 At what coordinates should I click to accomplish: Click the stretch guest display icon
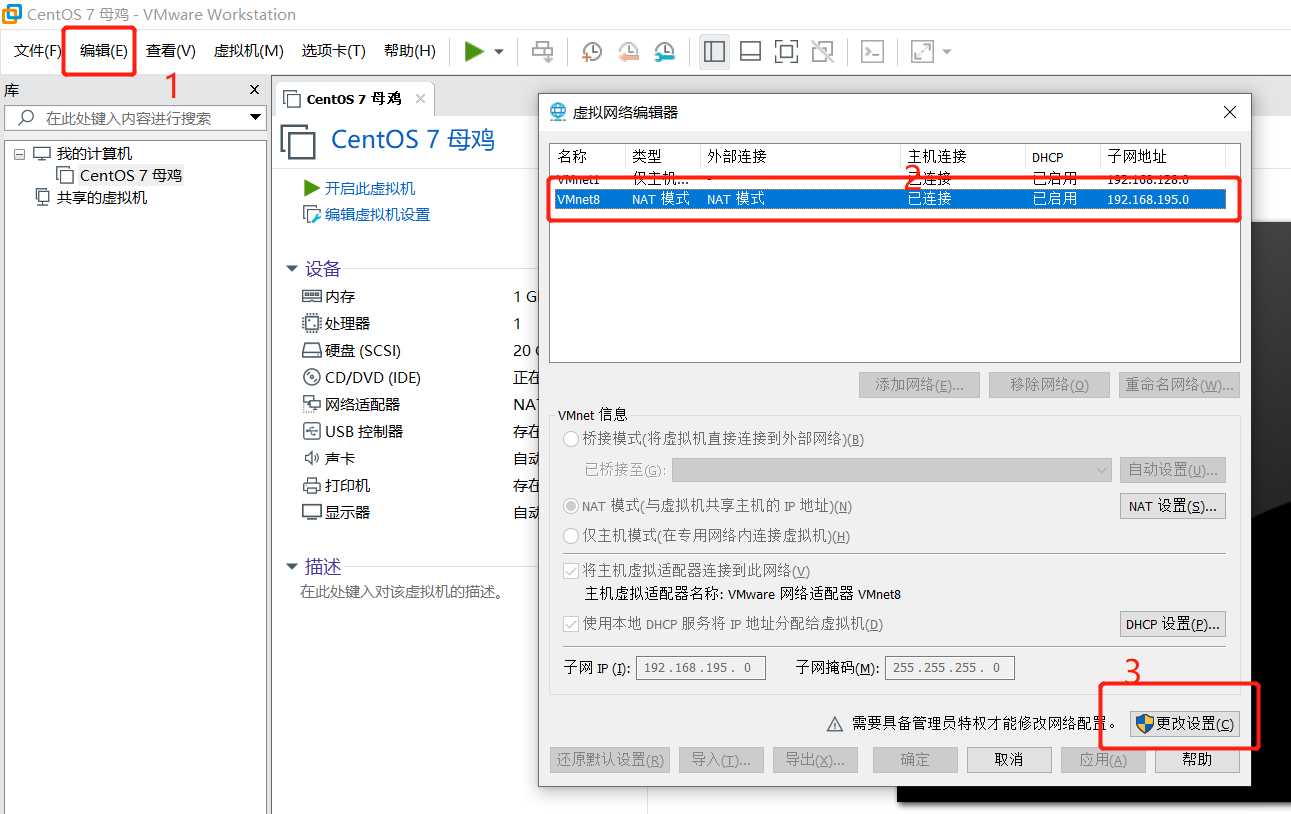tap(922, 51)
